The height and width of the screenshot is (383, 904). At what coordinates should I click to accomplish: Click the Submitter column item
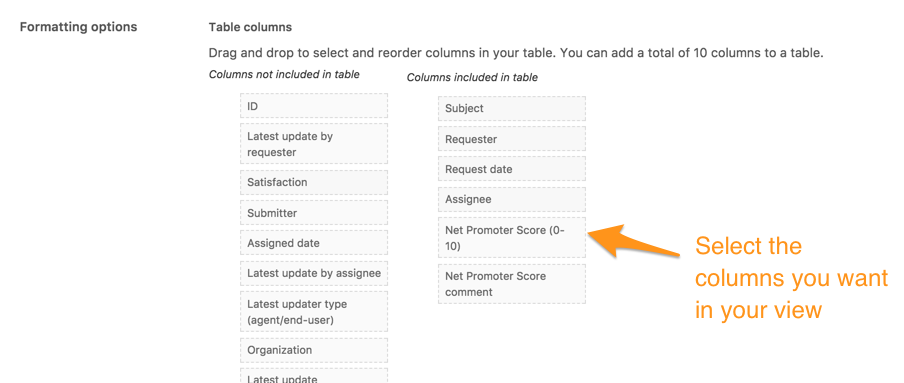coord(314,213)
